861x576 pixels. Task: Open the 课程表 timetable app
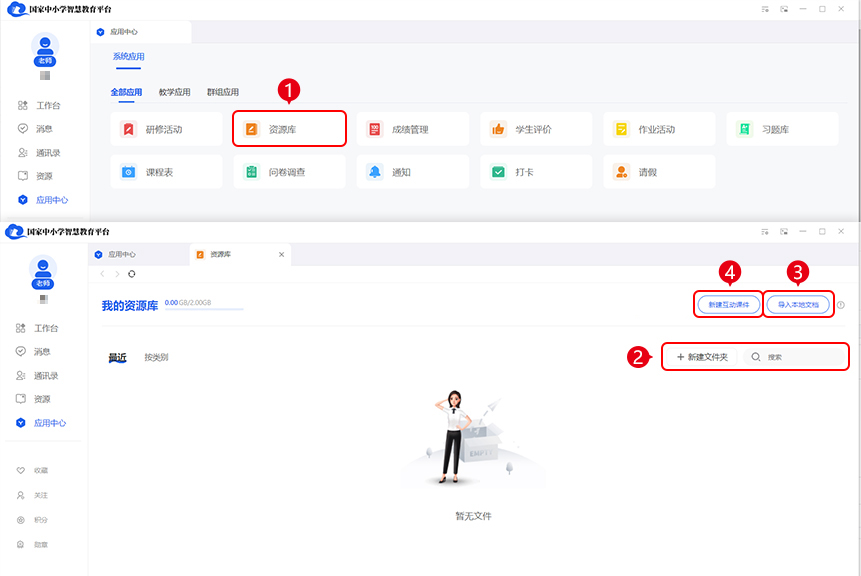click(x=166, y=172)
